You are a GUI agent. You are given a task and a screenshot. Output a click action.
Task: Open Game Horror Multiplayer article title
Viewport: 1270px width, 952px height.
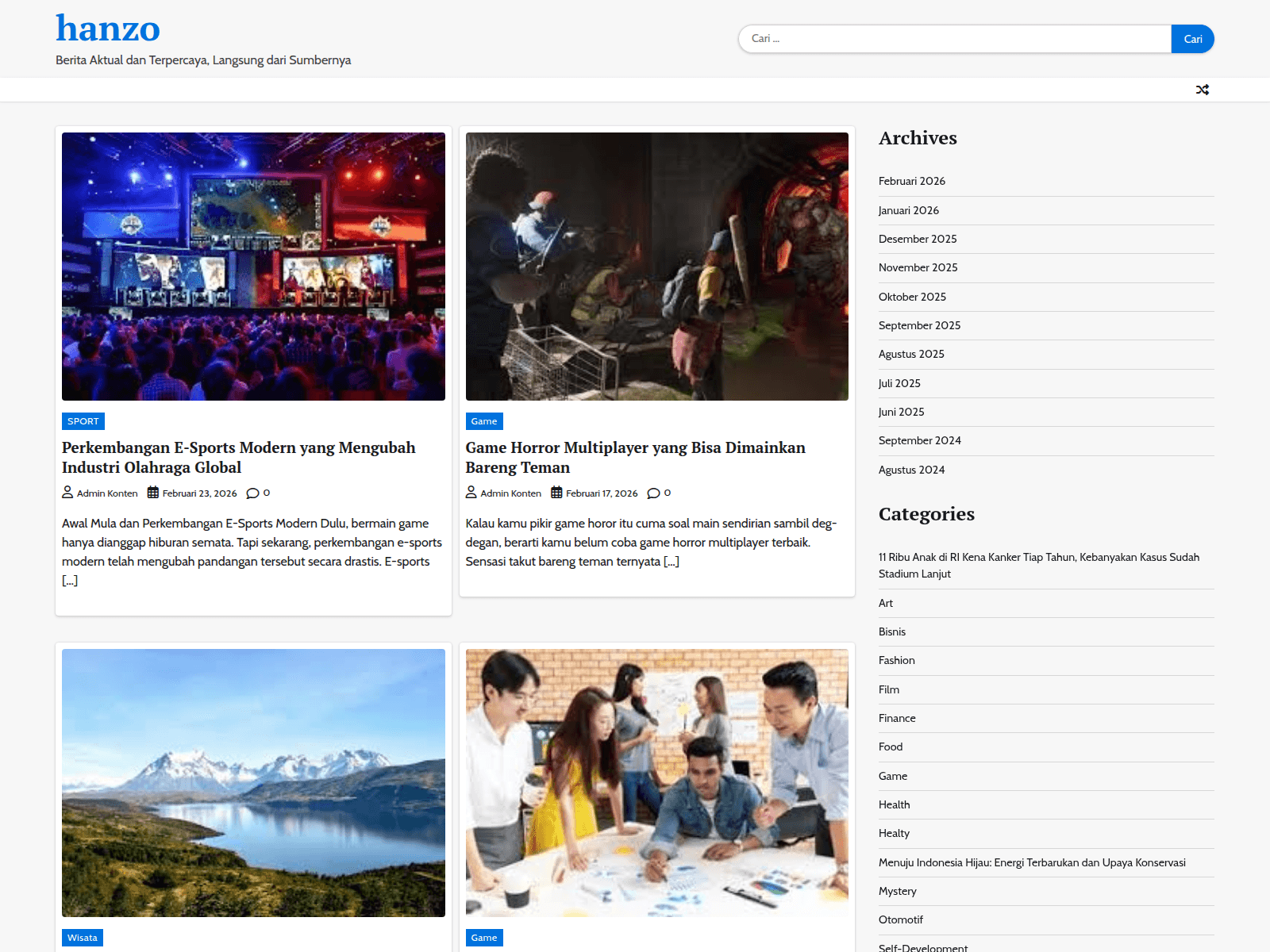pos(635,458)
